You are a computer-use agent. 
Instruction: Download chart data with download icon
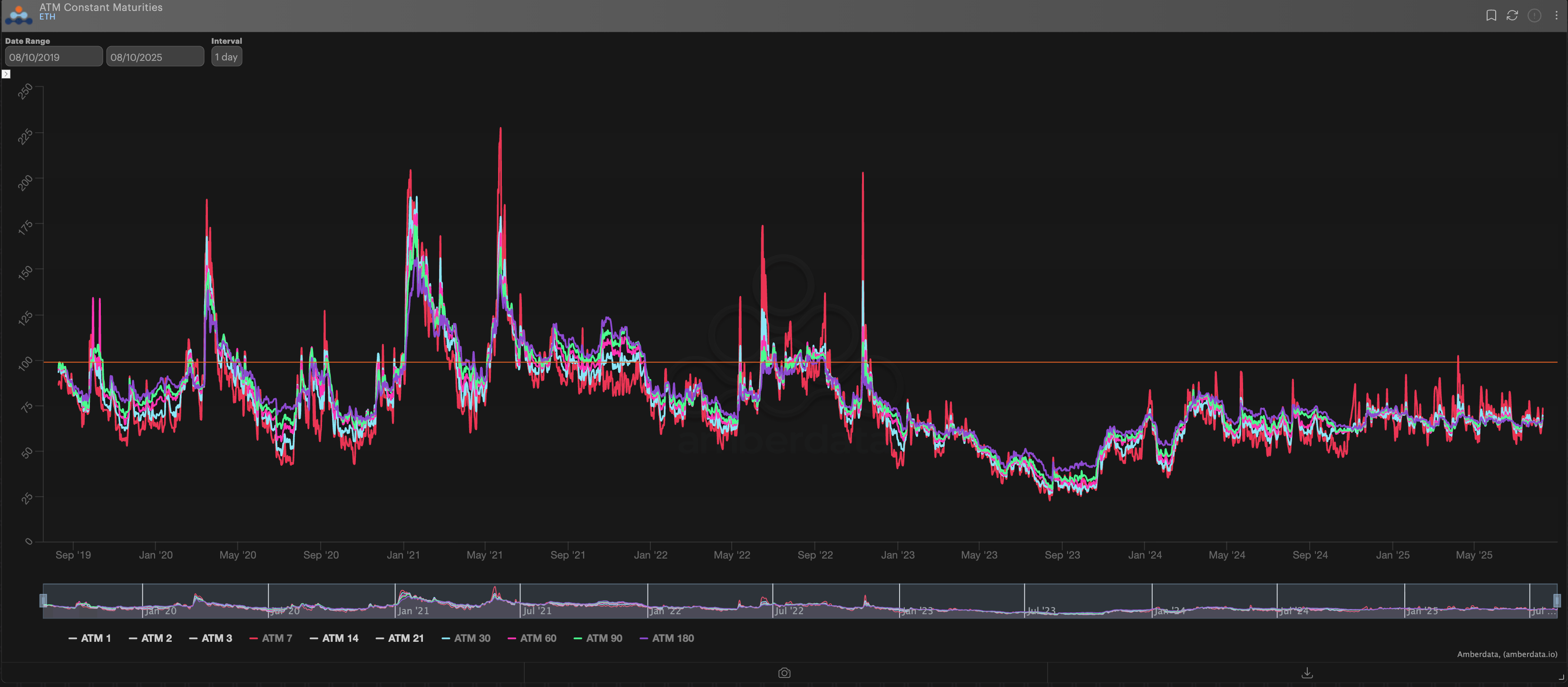(x=1307, y=672)
